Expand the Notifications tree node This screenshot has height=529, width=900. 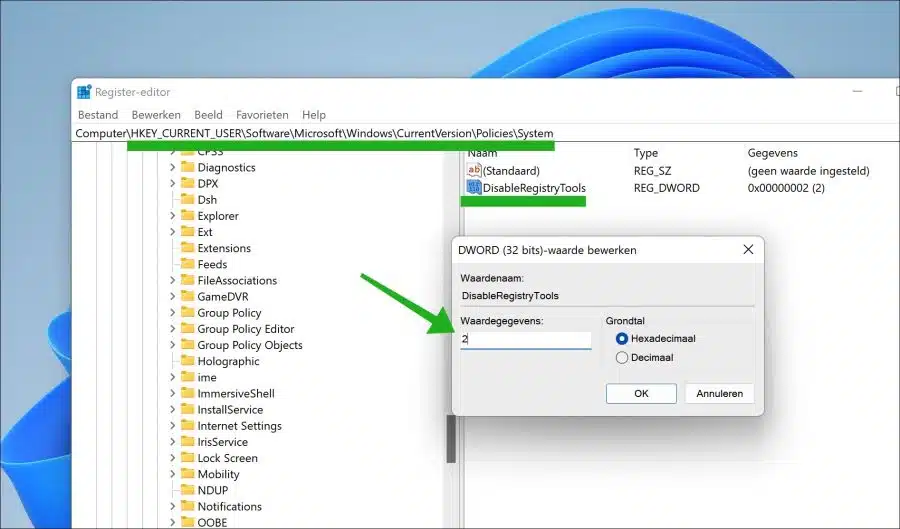click(x=173, y=506)
